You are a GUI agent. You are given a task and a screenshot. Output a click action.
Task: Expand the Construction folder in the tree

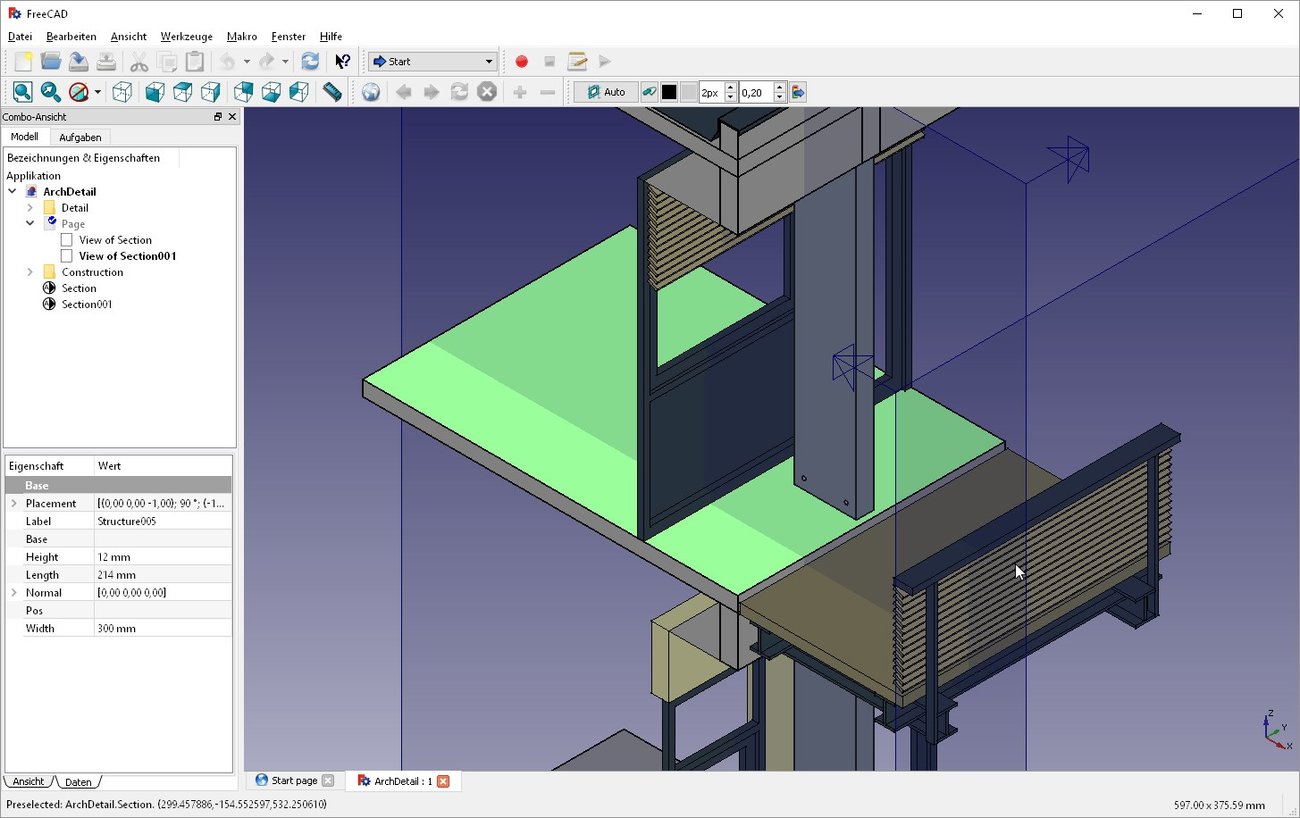pos(29,271)
